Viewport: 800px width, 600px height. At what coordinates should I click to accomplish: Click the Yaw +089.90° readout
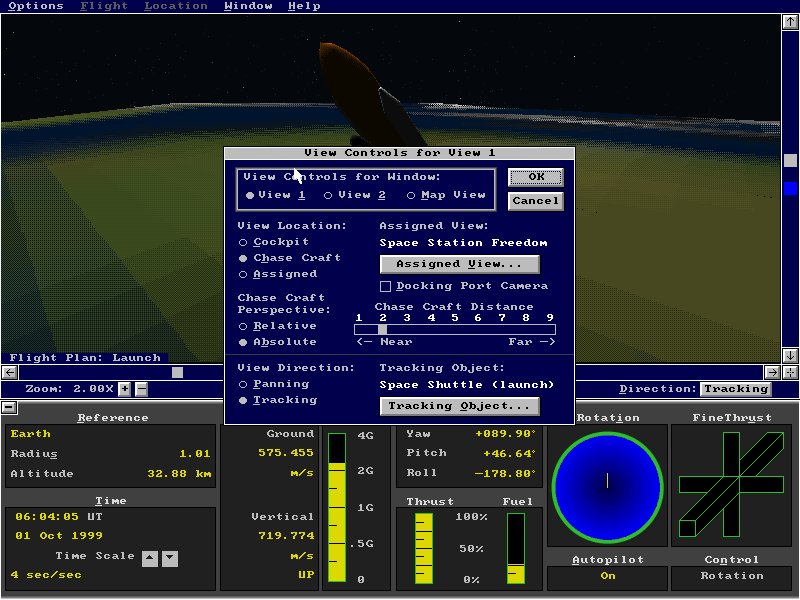point(505,434)
